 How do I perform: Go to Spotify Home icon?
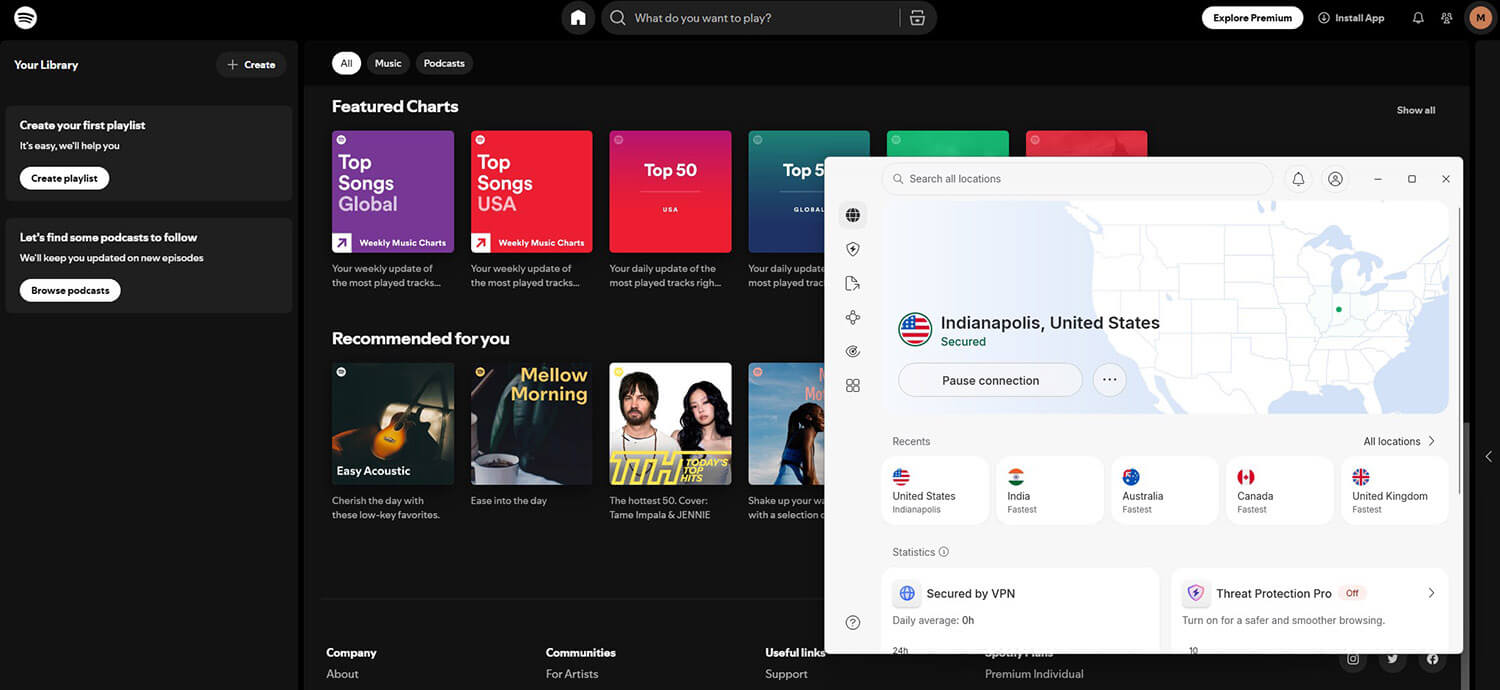point(578,18)
